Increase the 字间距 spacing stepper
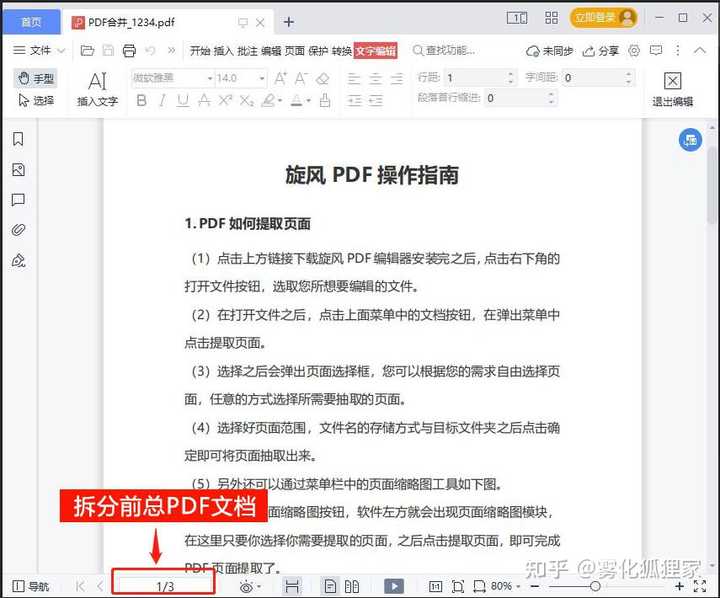Viewport: 720px width, 598px height. click(629, 73)
